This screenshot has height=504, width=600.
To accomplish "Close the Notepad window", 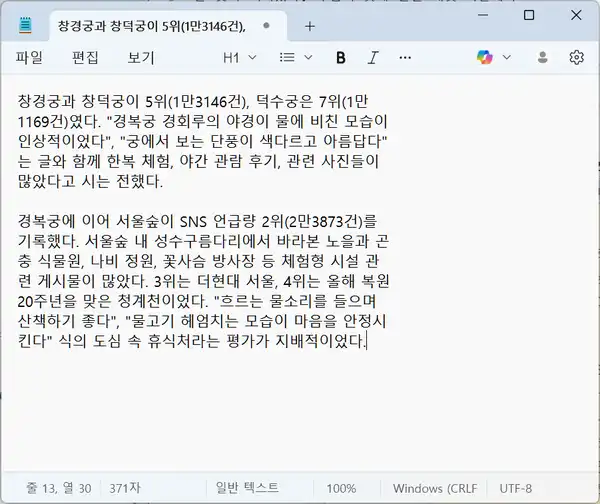I will pos(576,15).
